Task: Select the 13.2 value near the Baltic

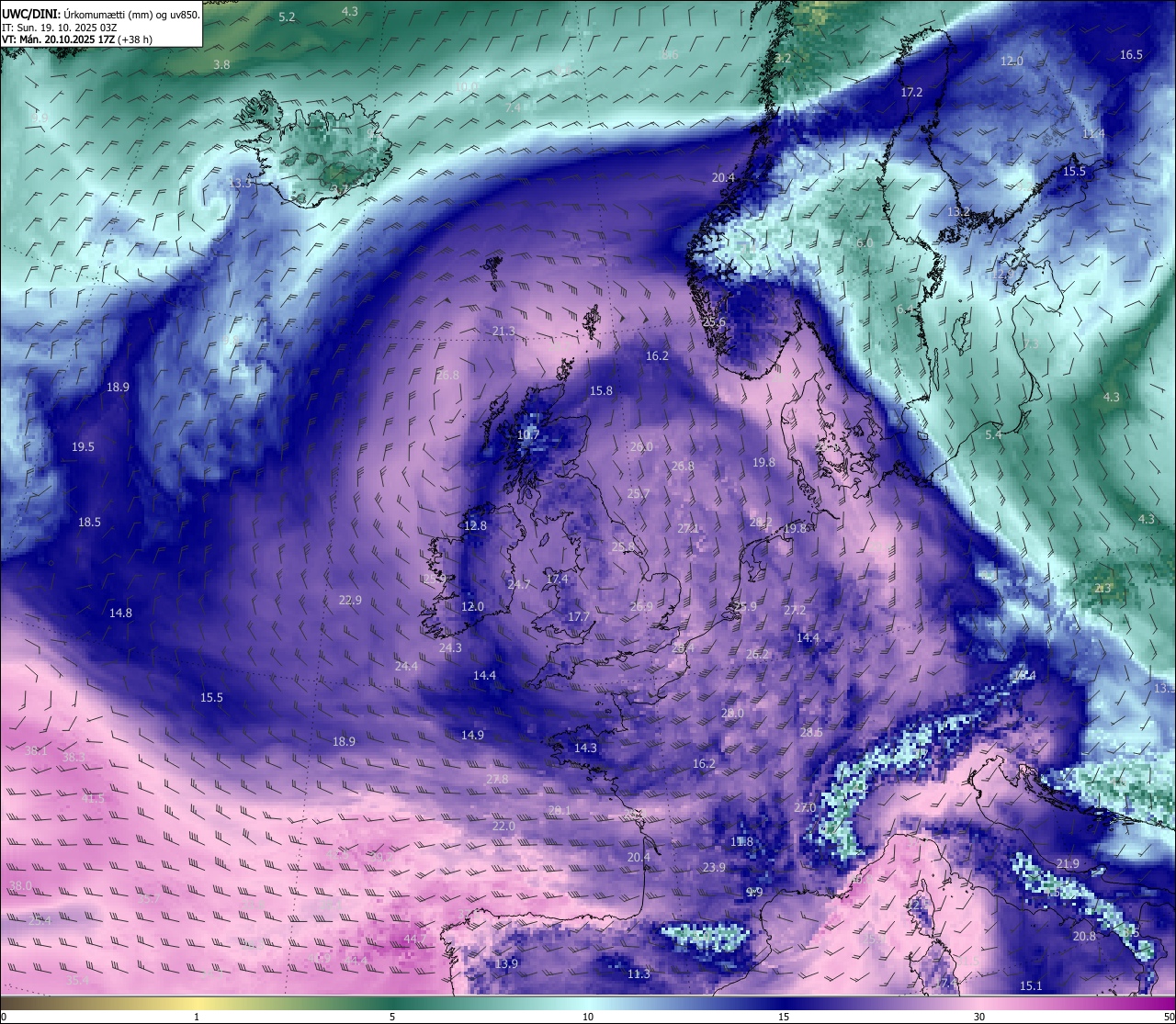Action: click(x=958, y=211)
